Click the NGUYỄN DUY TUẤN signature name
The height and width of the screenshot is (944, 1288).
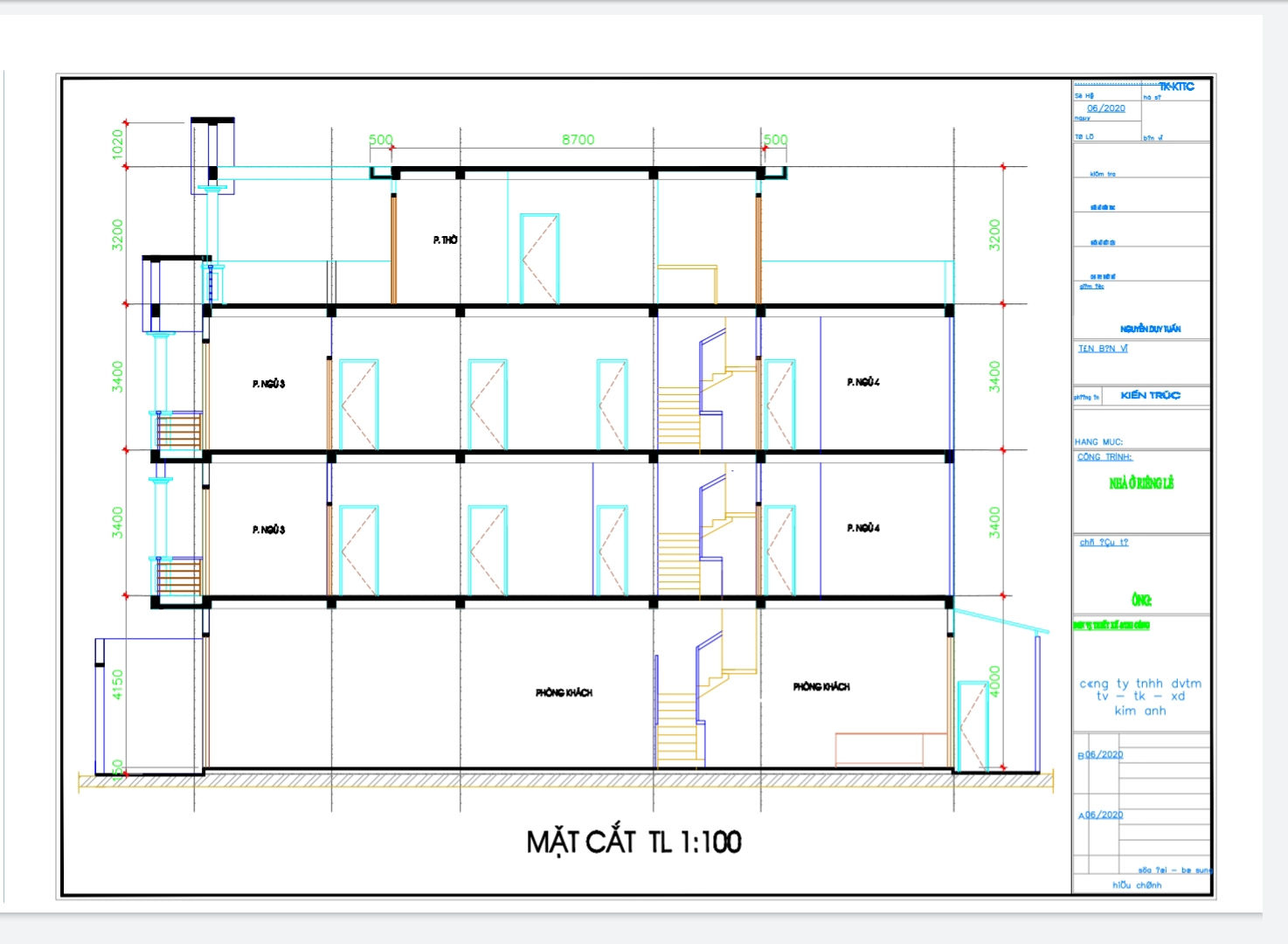pos(1151,330)
